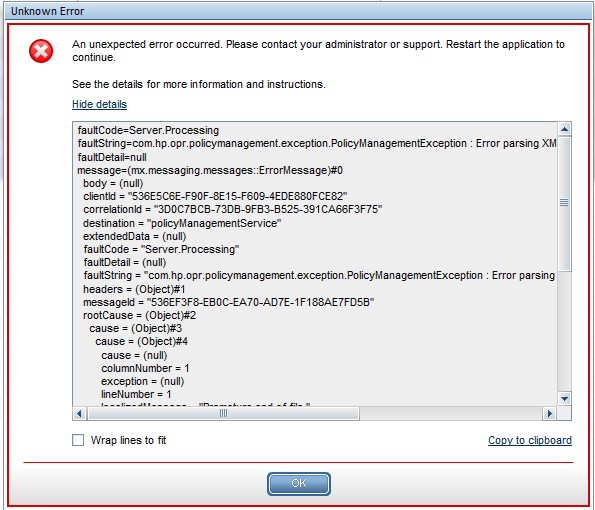Screen dimensions: 595x510
Task: Click the rootCause = (Object)#2 line
Action: coord(140,315)
